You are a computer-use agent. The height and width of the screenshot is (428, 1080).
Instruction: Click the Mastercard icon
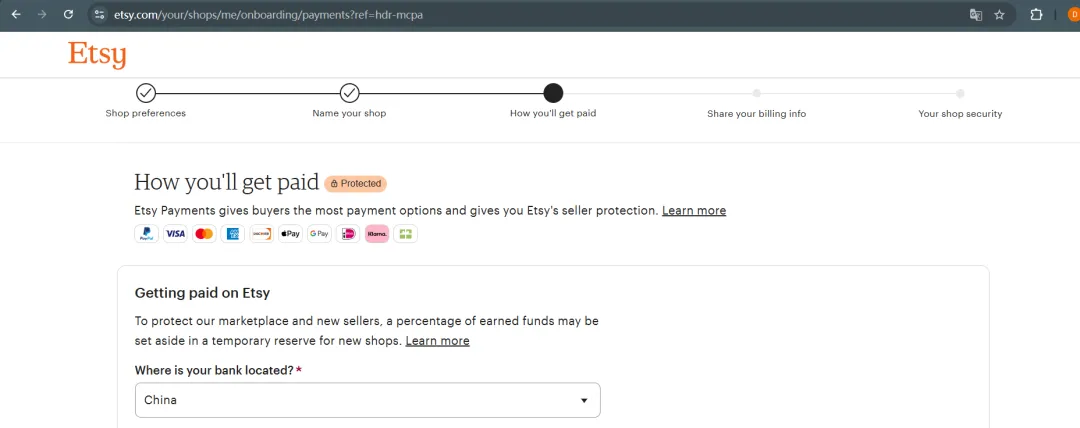coord(204,234)
